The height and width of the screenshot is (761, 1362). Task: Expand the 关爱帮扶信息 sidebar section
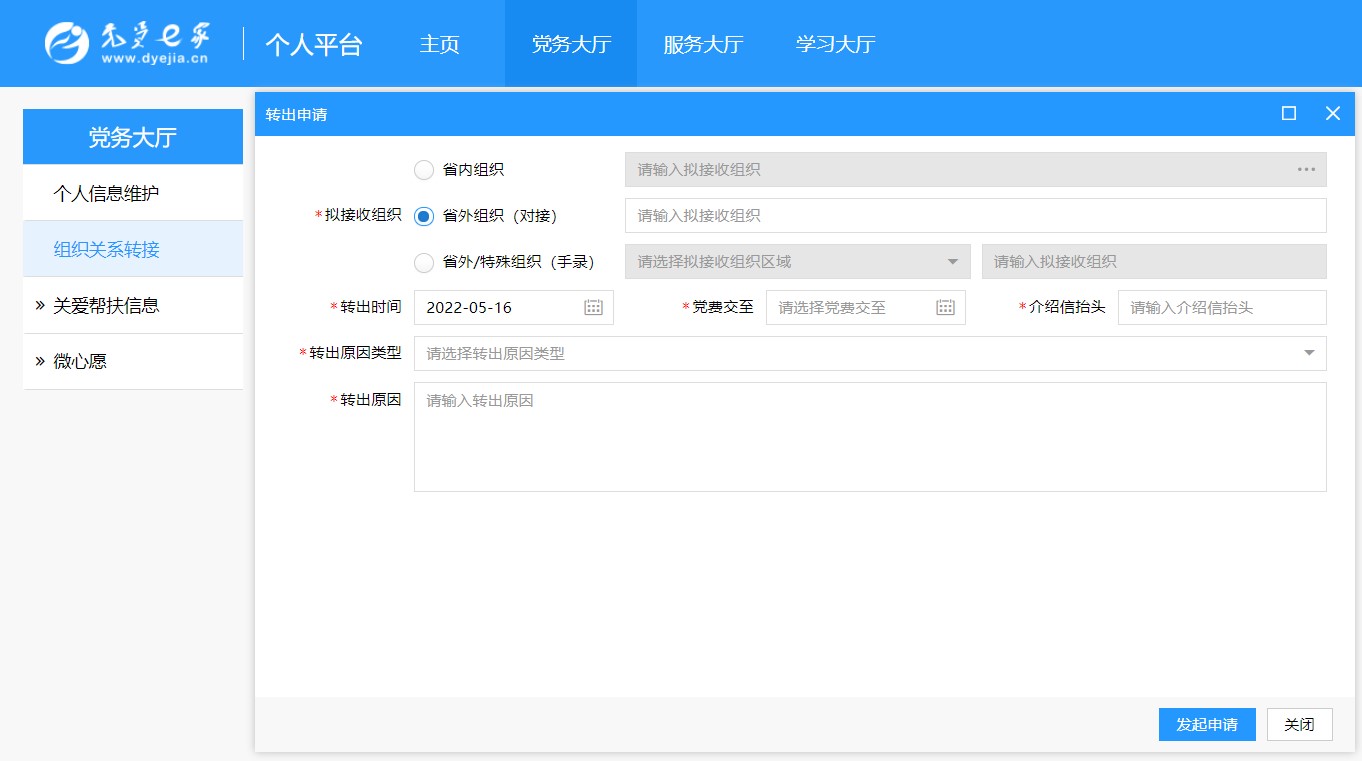[105, 306]
